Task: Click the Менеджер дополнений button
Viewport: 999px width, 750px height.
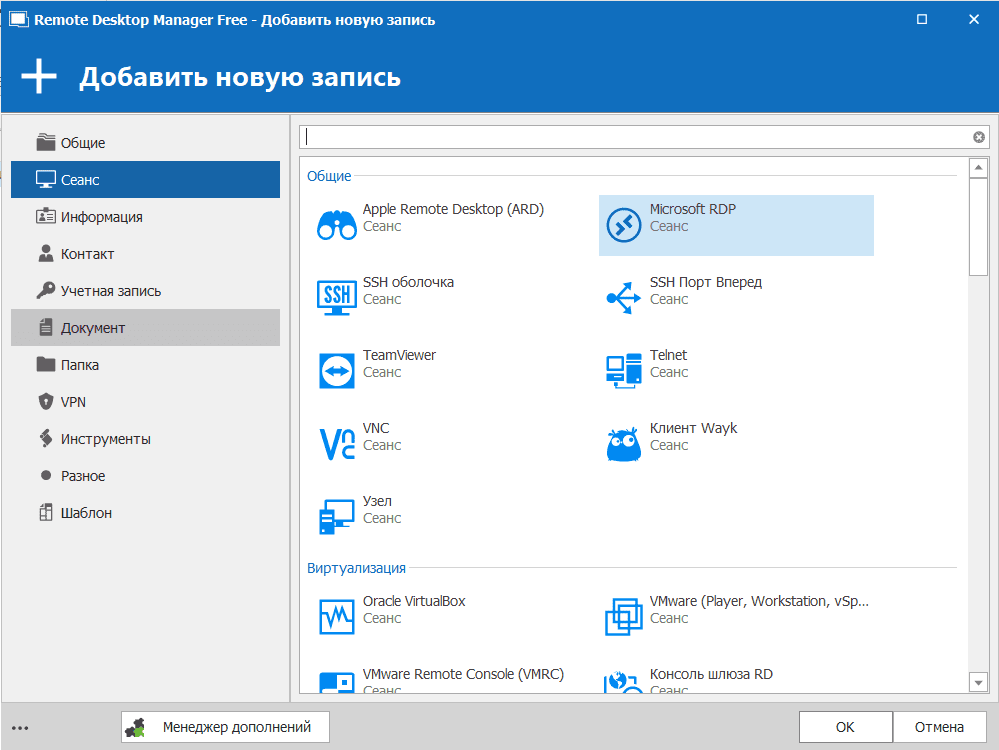Action: point(226,727)
